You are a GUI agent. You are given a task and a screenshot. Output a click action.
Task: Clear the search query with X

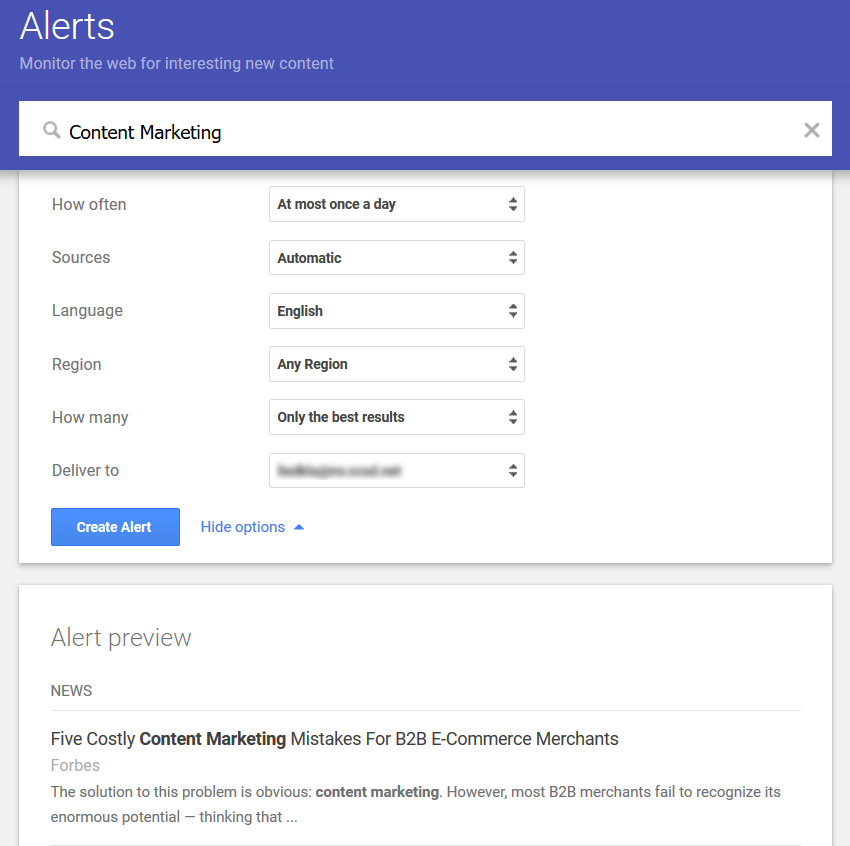(811, 130)
